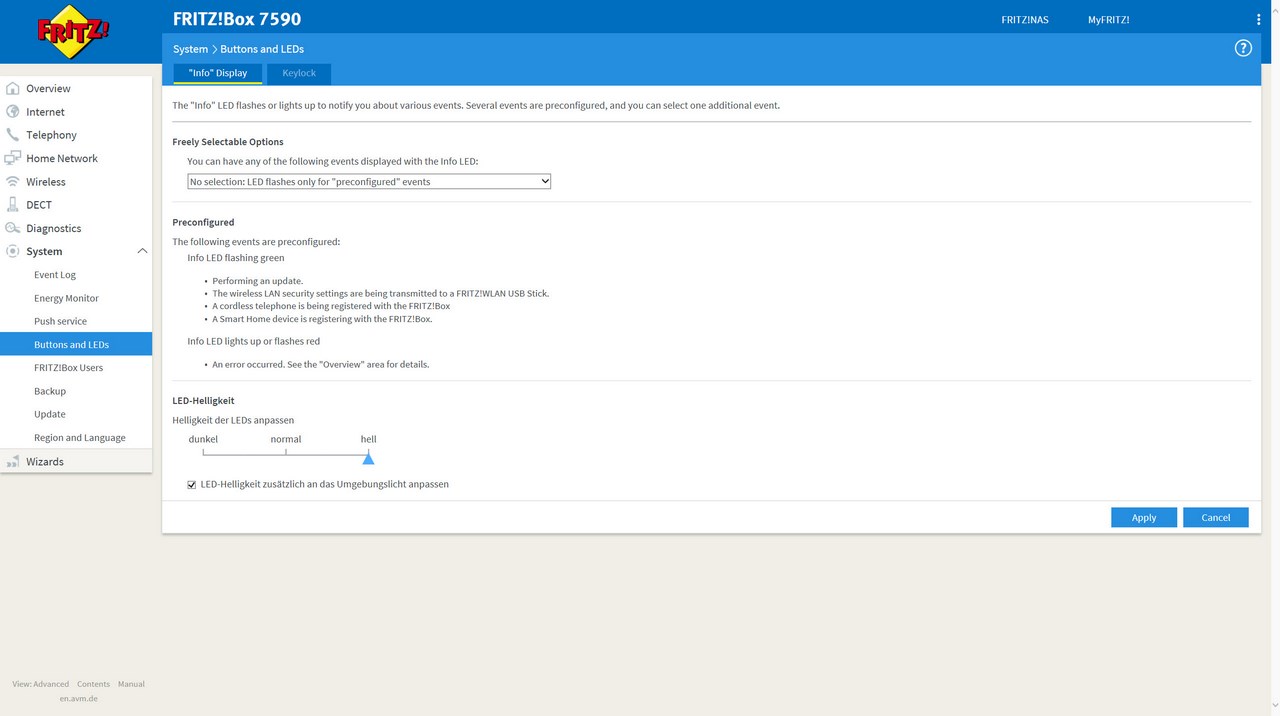Click the System gear icon

tap(13, 251)
